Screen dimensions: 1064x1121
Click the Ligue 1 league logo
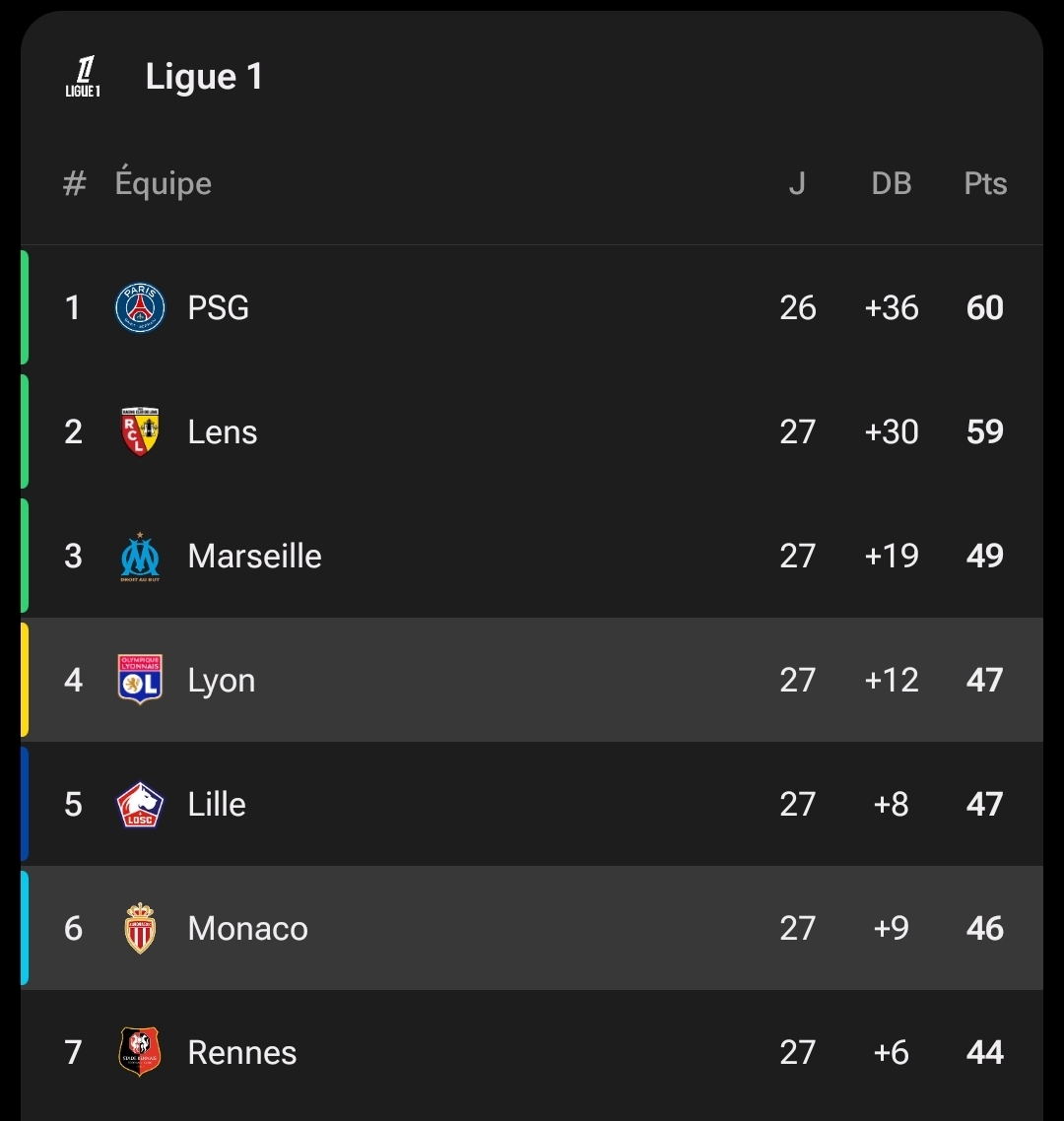coord(83,78)
